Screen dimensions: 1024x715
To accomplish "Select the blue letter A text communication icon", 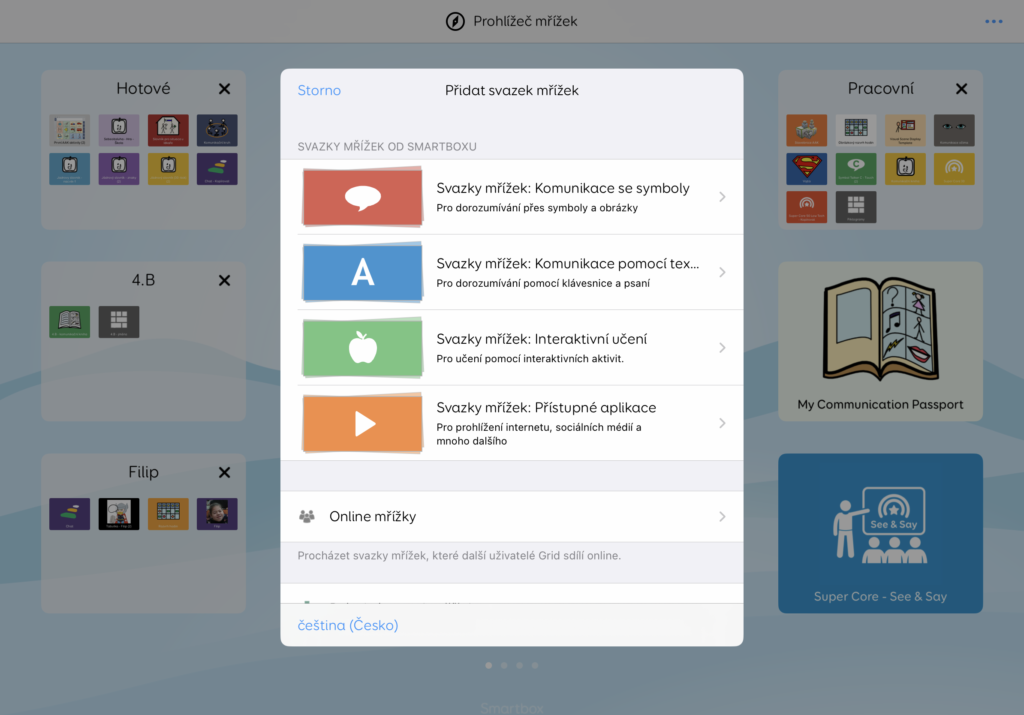I will [362, 272].
